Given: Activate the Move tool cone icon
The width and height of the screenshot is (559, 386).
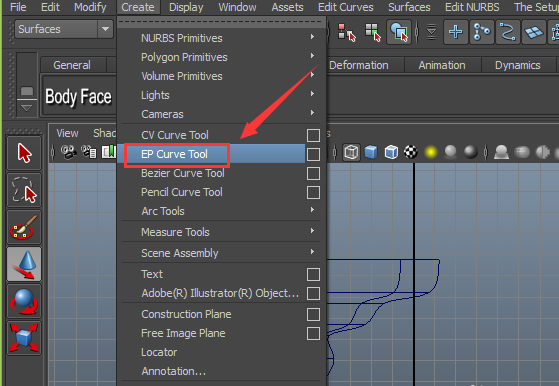Looking at the screenshot, I should point(24,264).
